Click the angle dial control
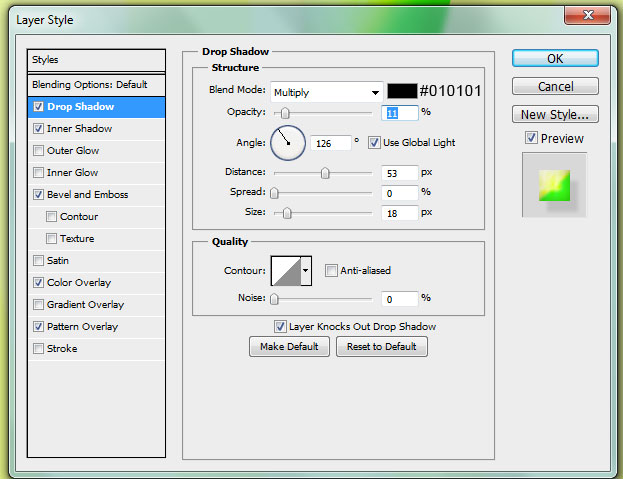This screenshot has height=479, width=623. coord(287,143)
